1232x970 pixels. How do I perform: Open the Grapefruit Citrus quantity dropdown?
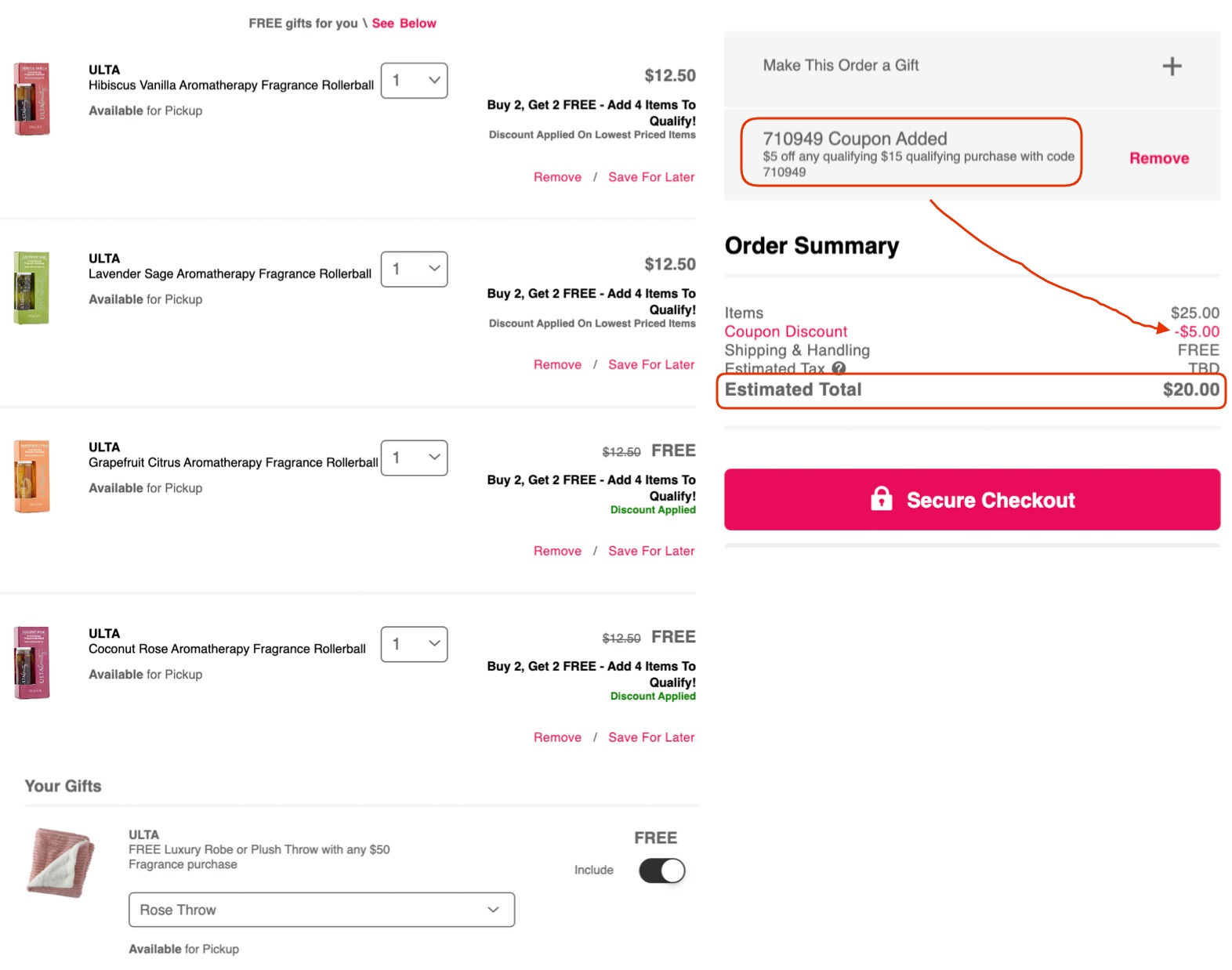point(414,458)
